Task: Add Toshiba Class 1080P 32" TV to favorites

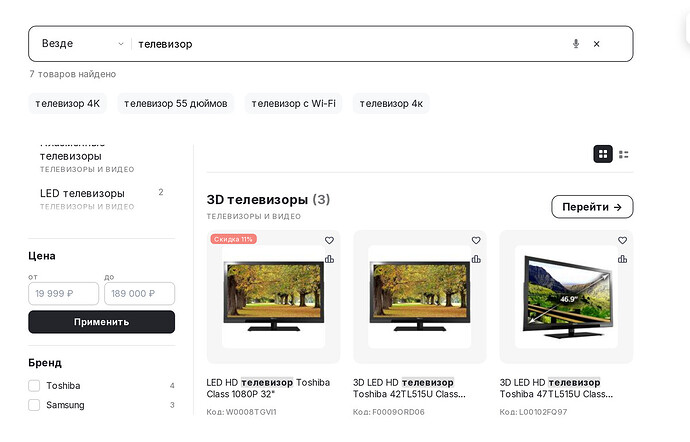Action: [x=329, y=240]
